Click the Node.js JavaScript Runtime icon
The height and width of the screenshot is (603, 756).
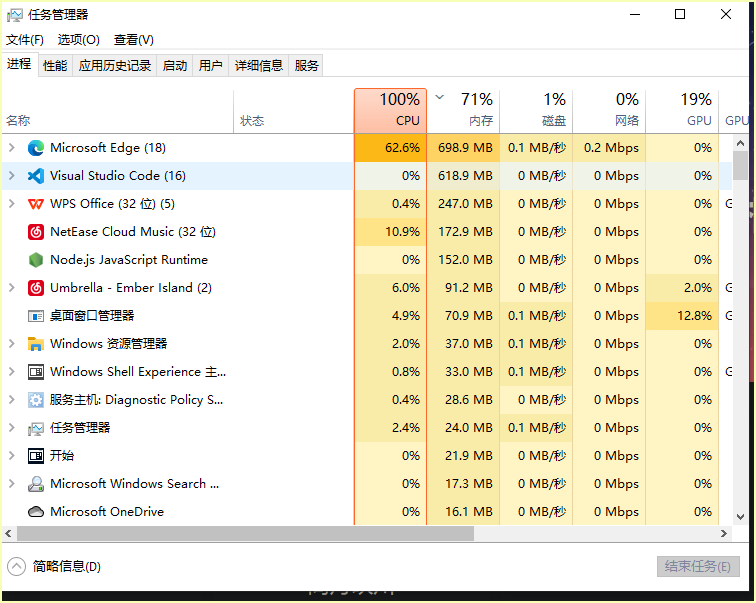pos(36,260)
